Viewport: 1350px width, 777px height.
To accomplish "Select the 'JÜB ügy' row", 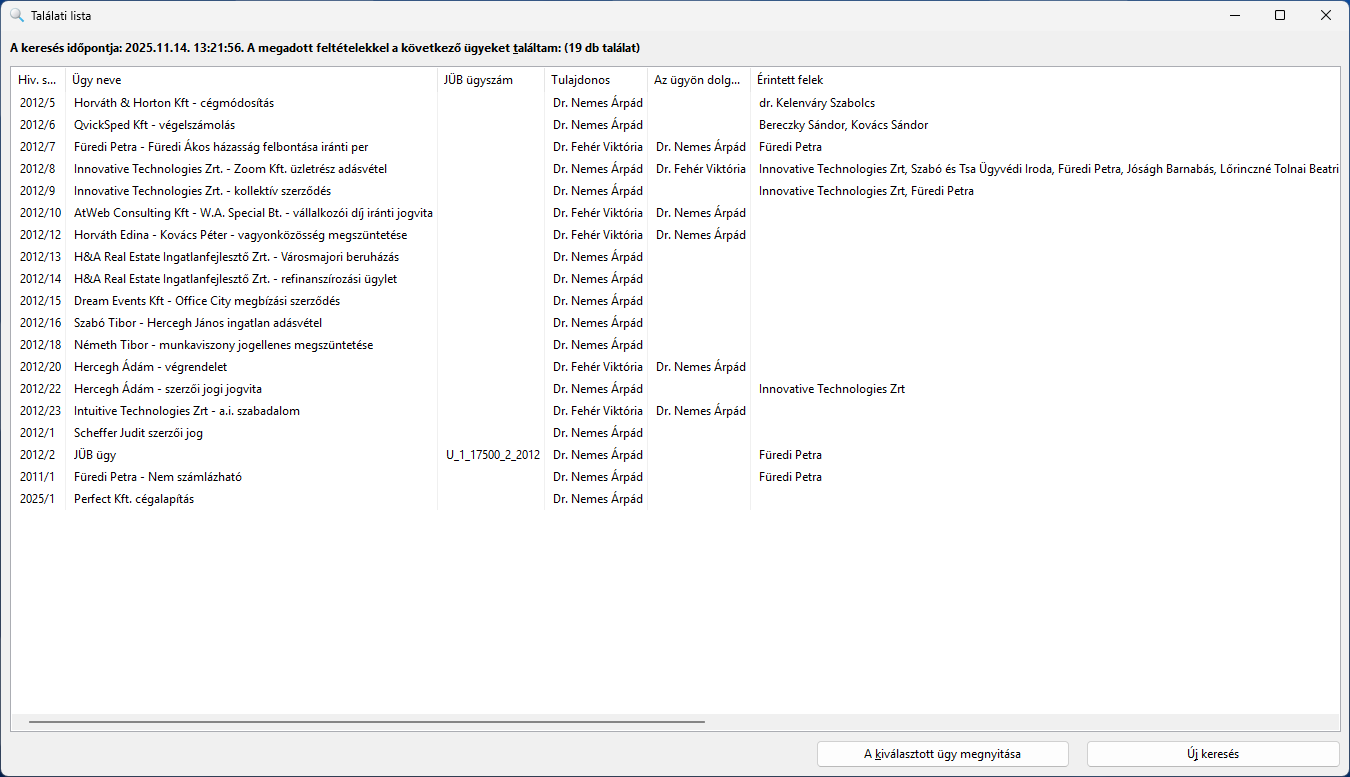I will tap(95, 455).
